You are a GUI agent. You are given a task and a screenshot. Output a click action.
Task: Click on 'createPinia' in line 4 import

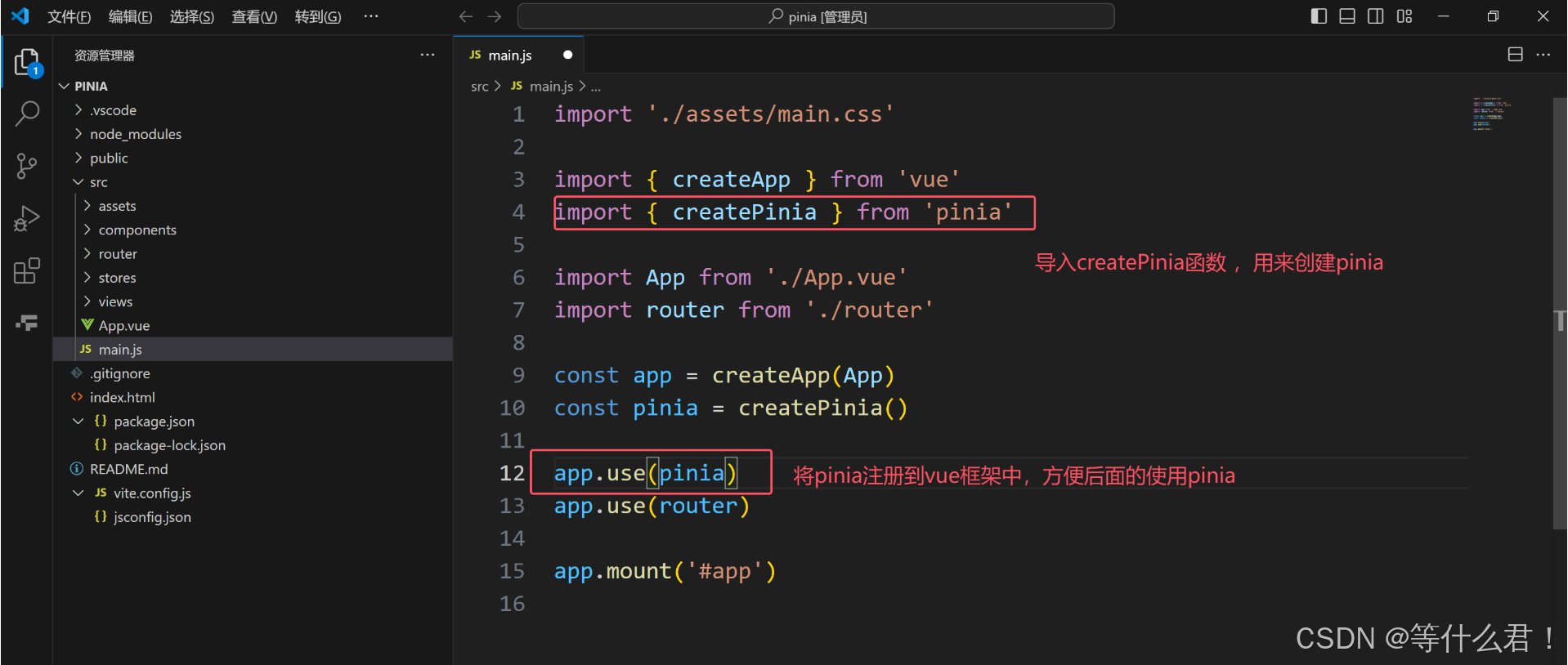tap(744, 212)
